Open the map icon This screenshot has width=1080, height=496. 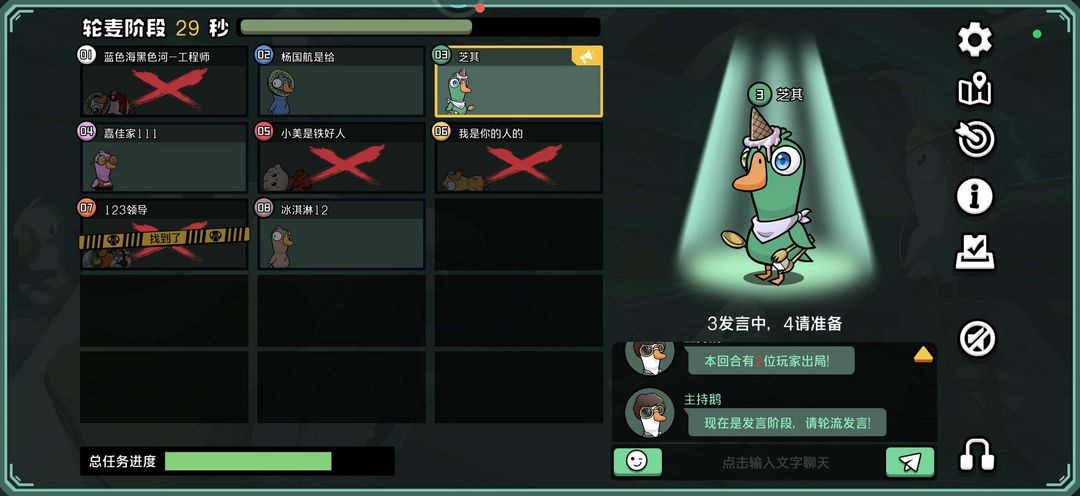[975, 90]
